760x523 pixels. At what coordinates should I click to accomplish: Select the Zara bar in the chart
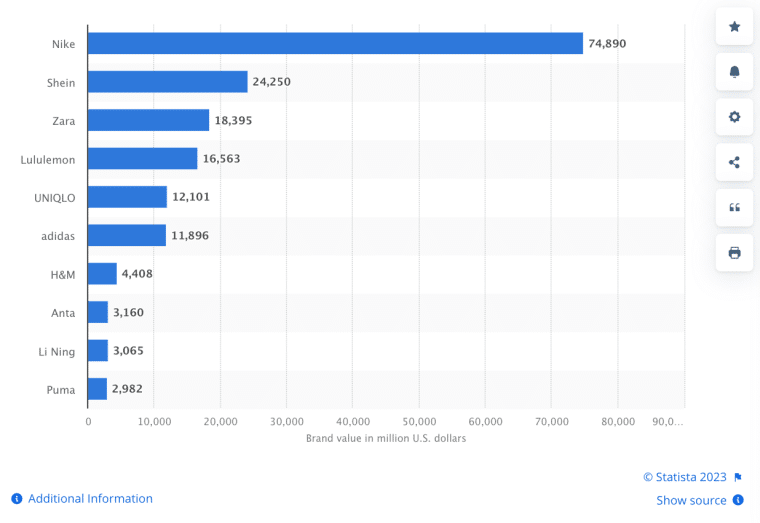(148, 120)
